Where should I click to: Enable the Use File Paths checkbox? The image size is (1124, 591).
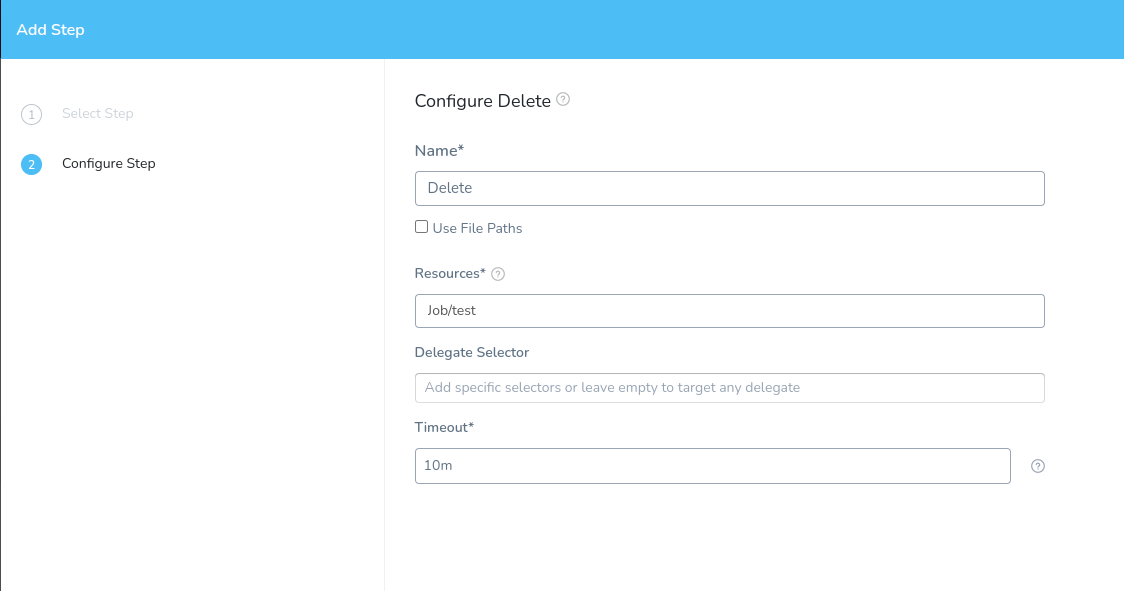click(x=422, y=227)
